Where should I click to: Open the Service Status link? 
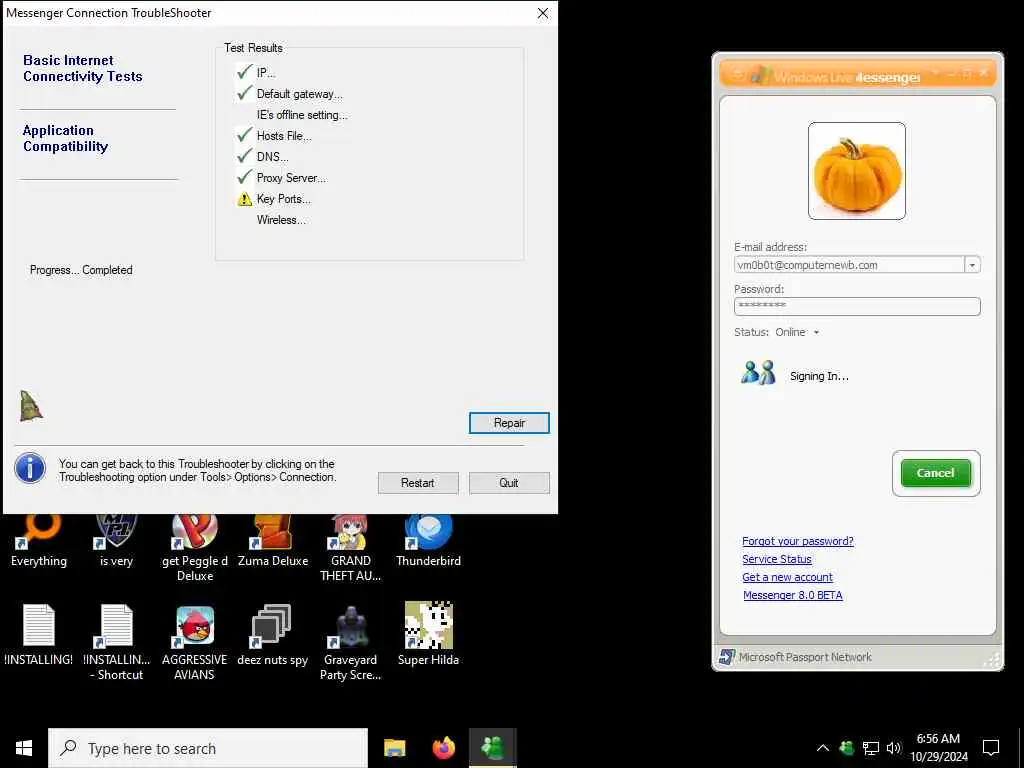[x=776, y=559]
